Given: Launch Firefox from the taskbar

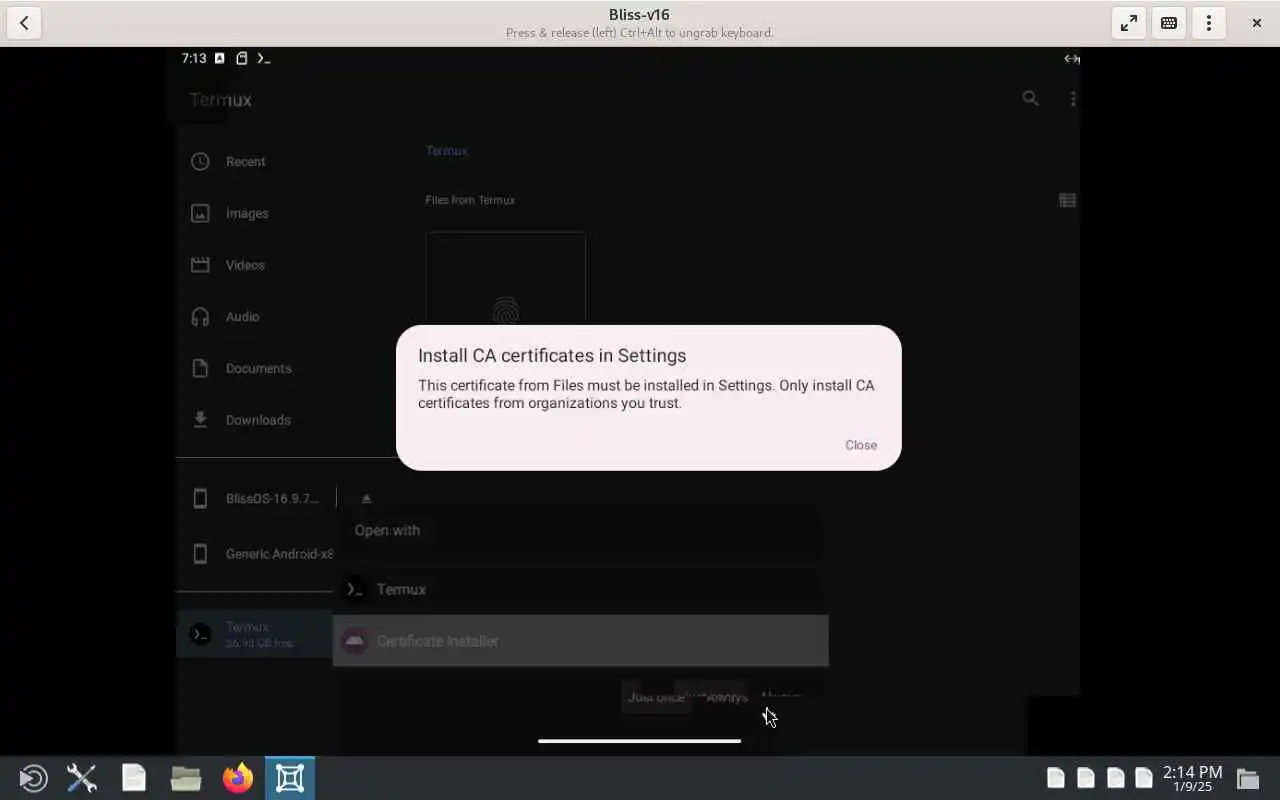Looking at the screenshot, I should [238, 778].
